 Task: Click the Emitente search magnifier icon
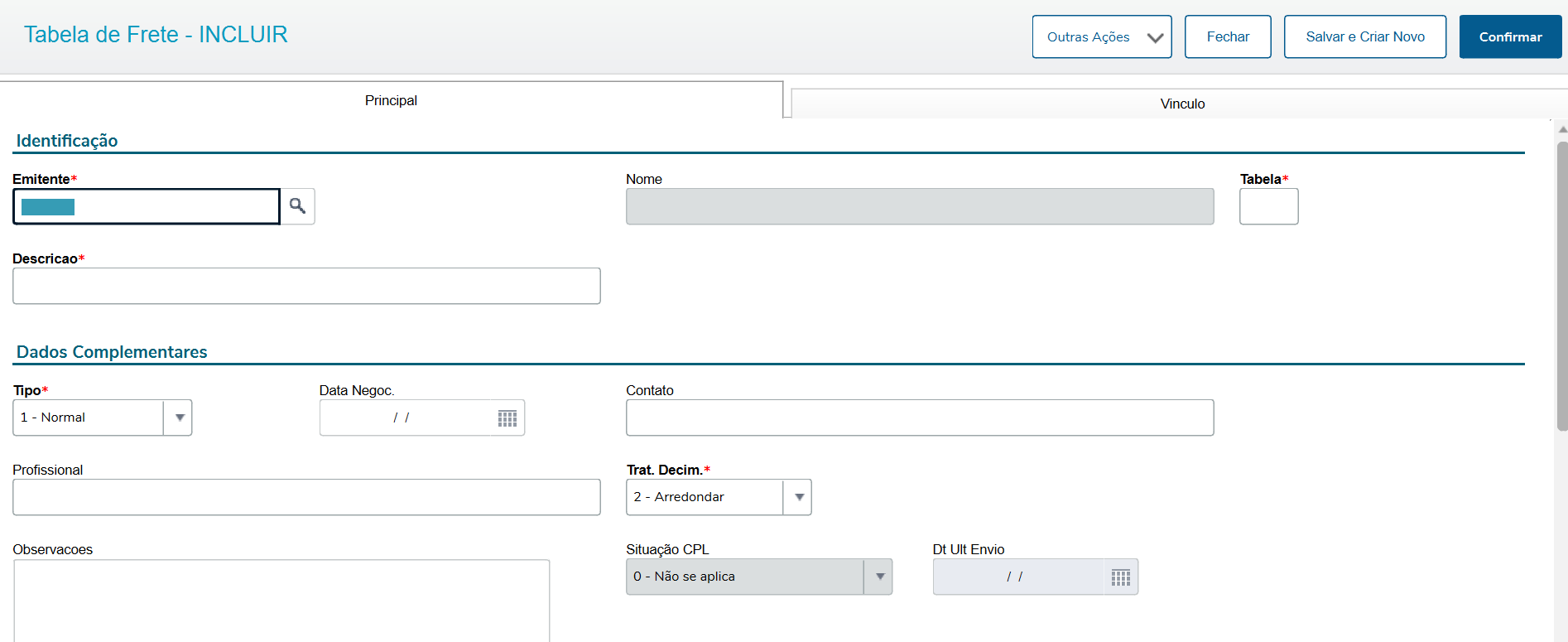(x=297, y=206)
